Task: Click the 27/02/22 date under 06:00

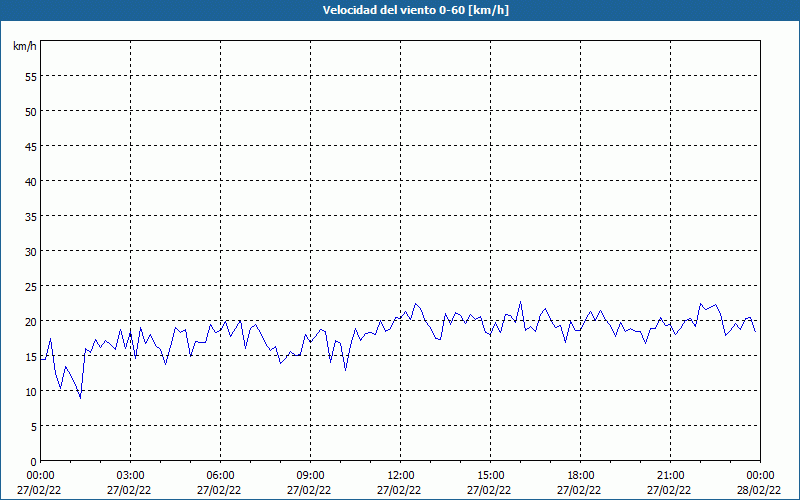Action: tap(219, 490)
